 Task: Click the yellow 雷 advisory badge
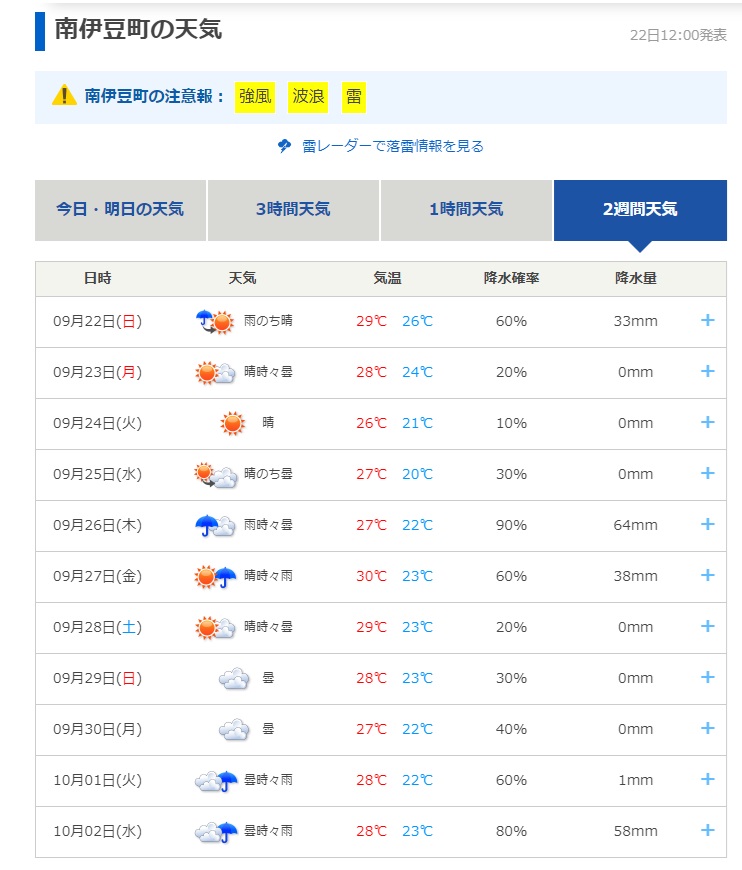coord(354,97)
